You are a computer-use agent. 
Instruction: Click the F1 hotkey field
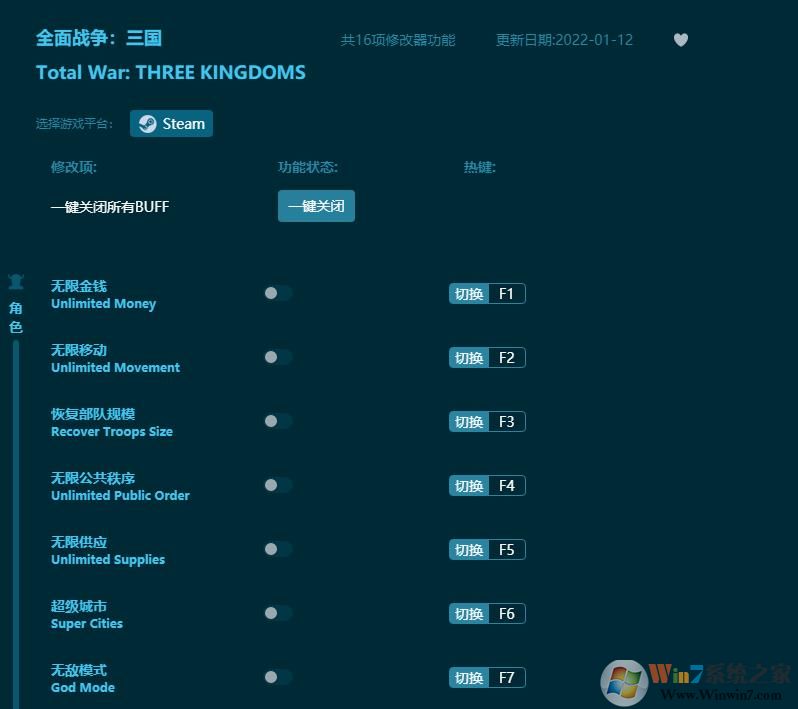tap(507, 294)
